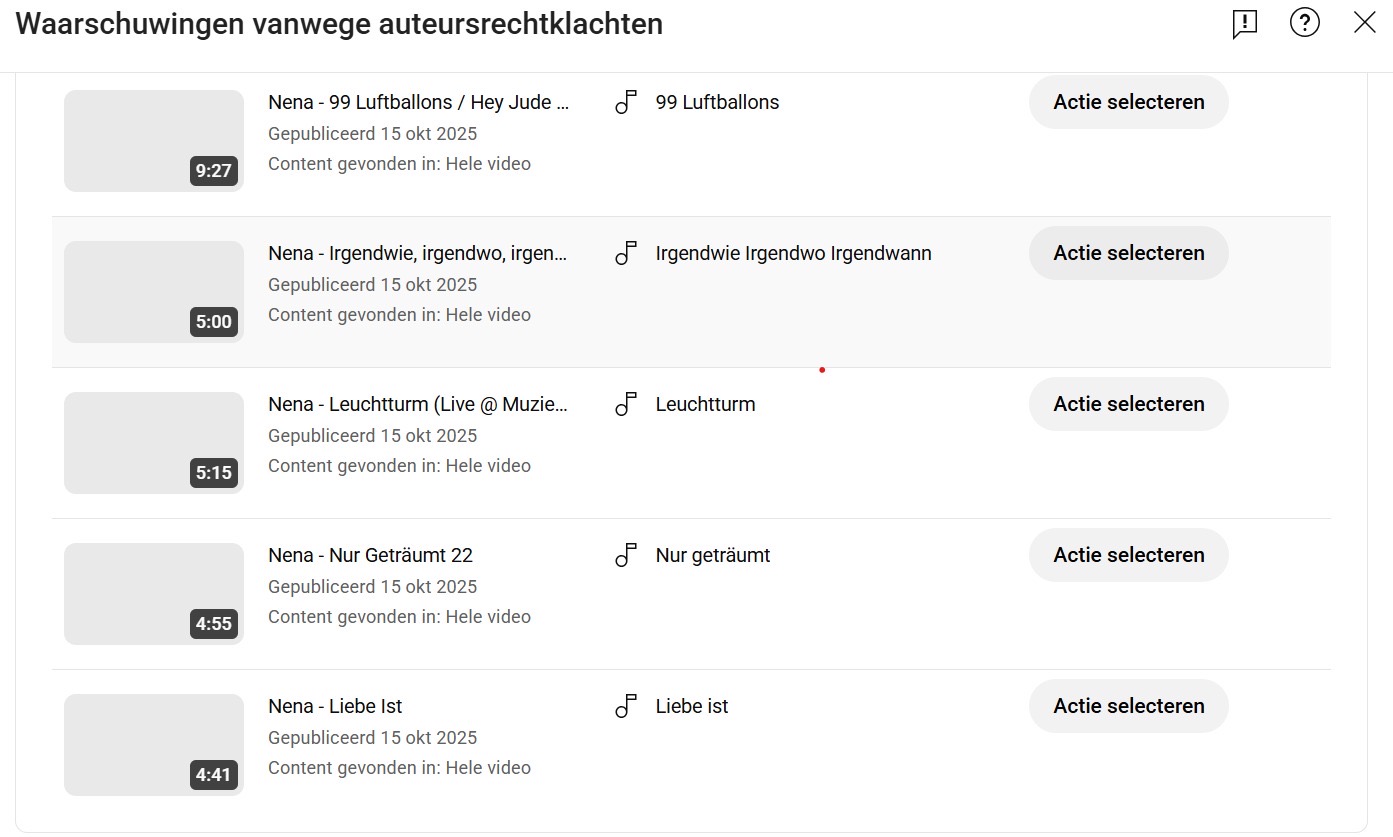1393x837 pixels.
Task: Open Actie selecteren for 99 Luftballons video
Action: coord(1128,102)
